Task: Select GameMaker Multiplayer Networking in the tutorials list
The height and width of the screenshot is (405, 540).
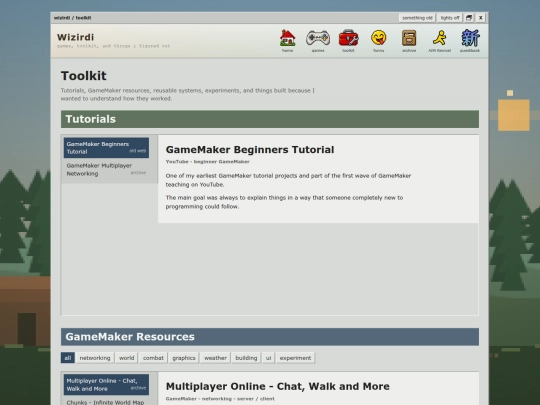Action: [106, 169]
